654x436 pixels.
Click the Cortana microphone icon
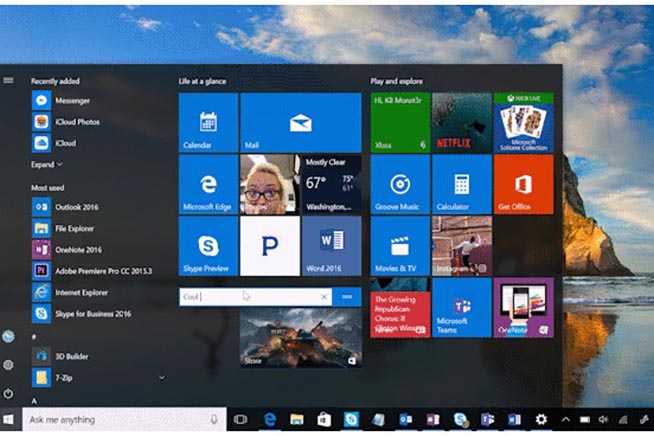point(214,419)
